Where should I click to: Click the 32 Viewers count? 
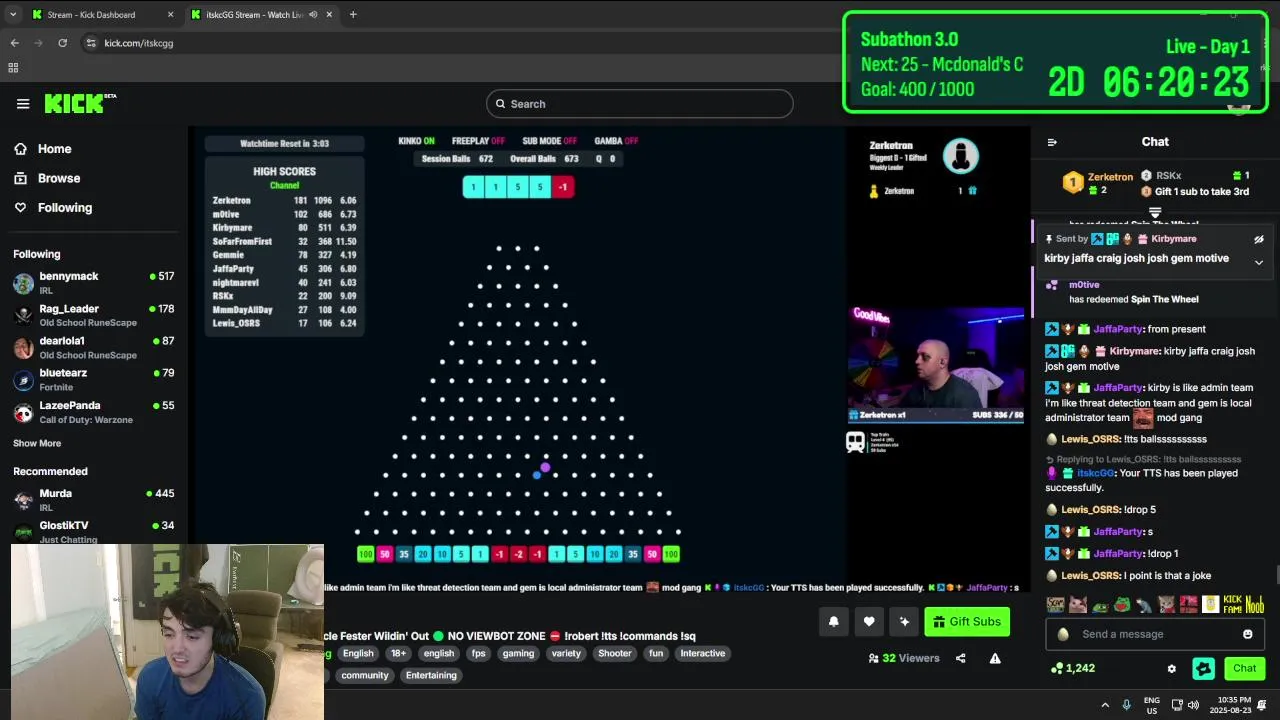904,658
